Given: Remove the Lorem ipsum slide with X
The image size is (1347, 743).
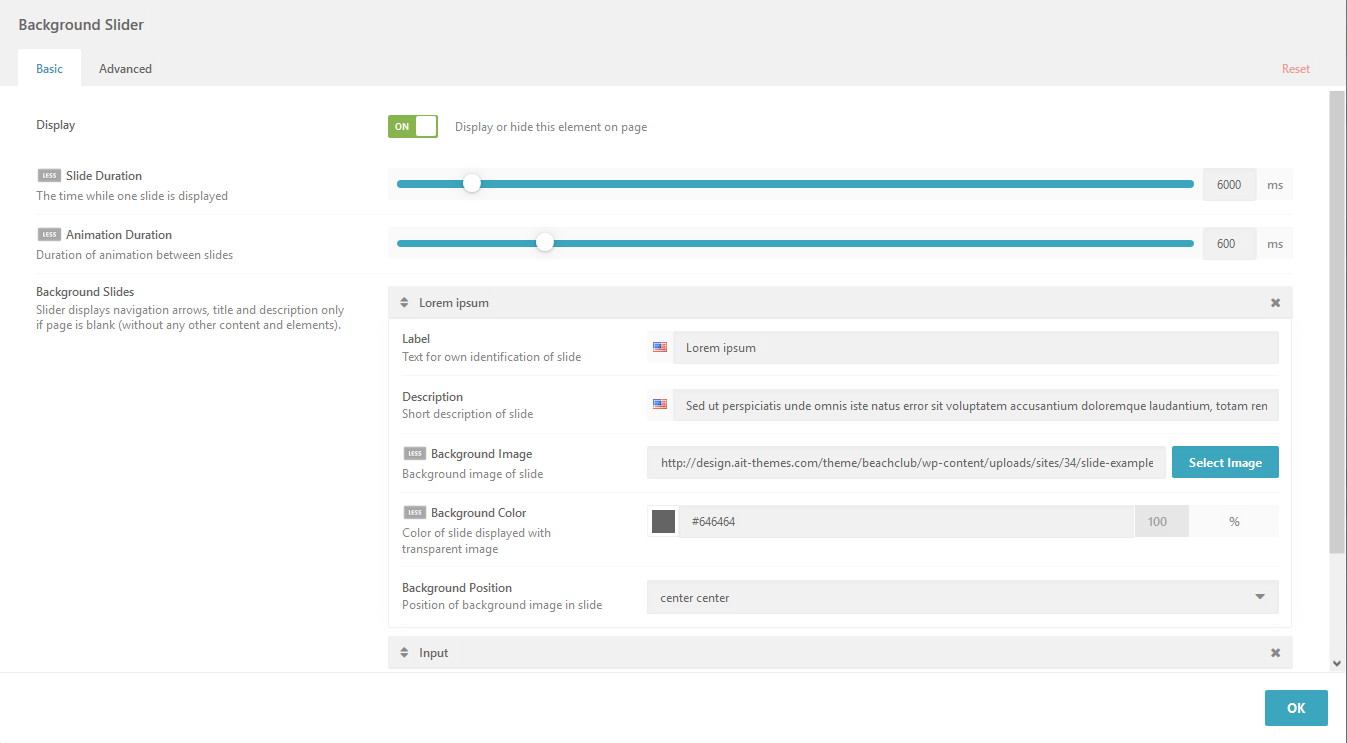Looking at the screenshot, I should (1275, 303).
